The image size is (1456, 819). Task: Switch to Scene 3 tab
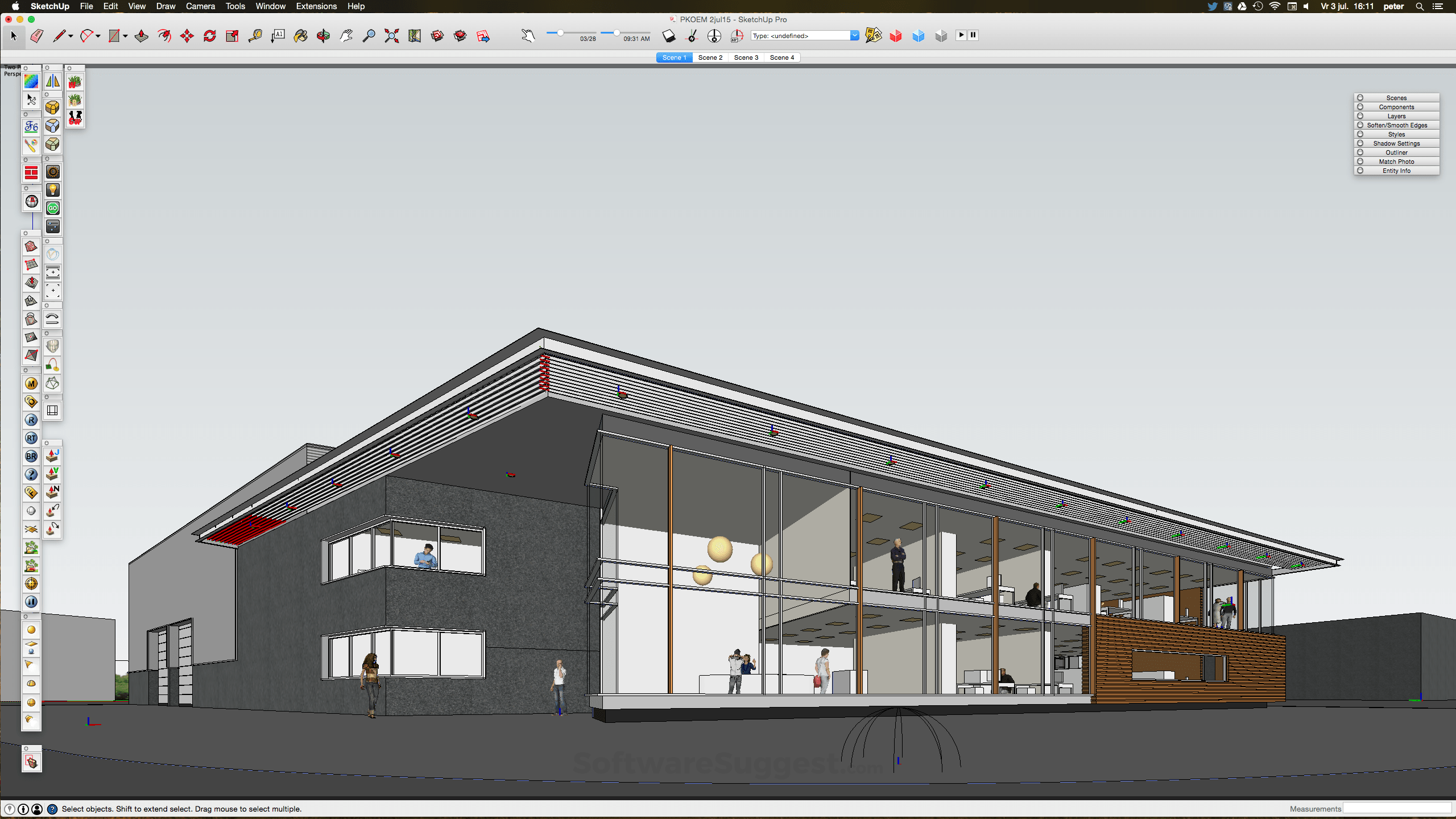click(745, 57)
